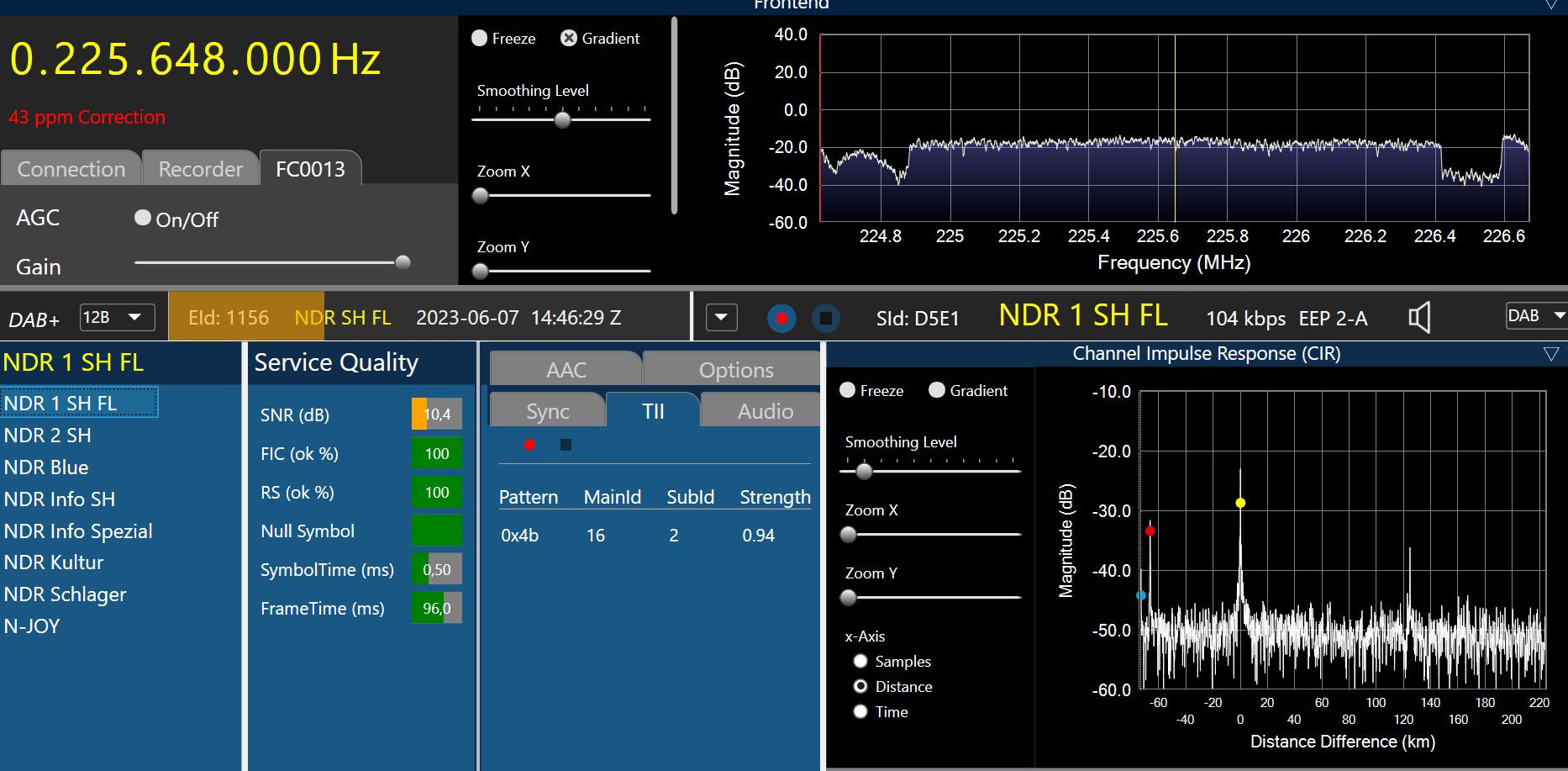The height and width of the screenshot is (771, 1568).
Task: Collapse the Frontend panel triangle
Action: coord(1551,5)
